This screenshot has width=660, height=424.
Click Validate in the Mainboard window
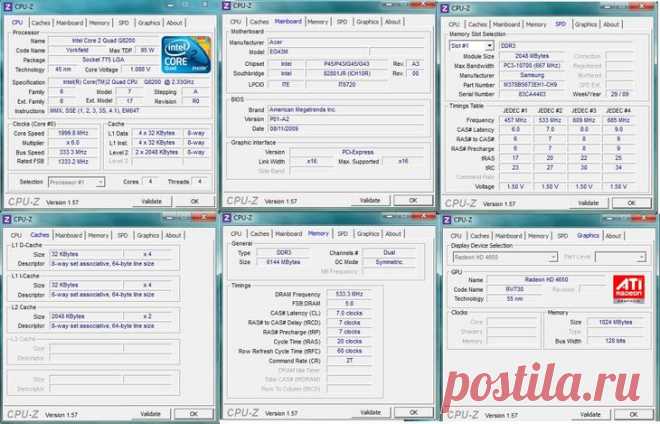370,200
